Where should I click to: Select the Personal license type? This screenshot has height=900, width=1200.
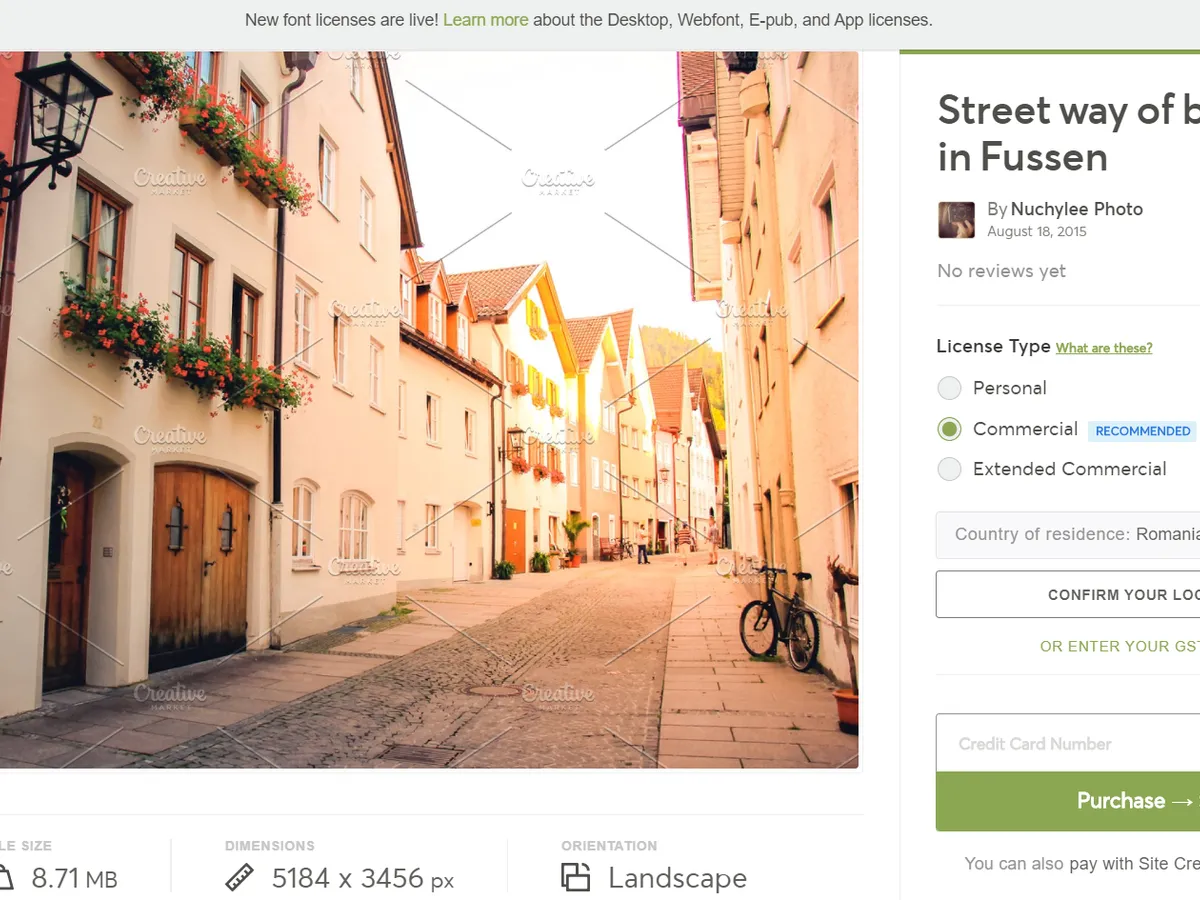point(949,388)
